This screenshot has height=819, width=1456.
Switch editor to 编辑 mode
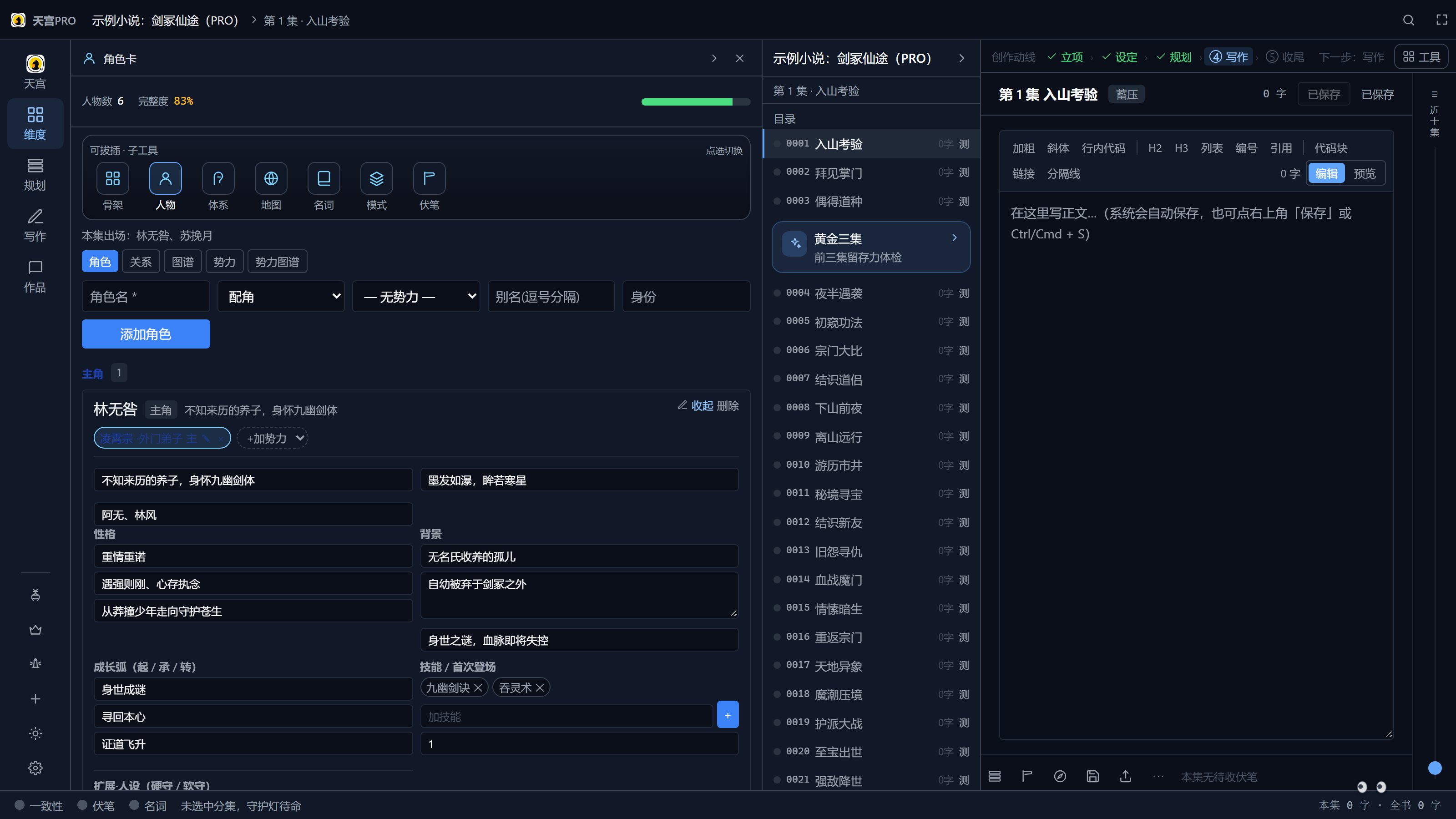(1326, 173)
